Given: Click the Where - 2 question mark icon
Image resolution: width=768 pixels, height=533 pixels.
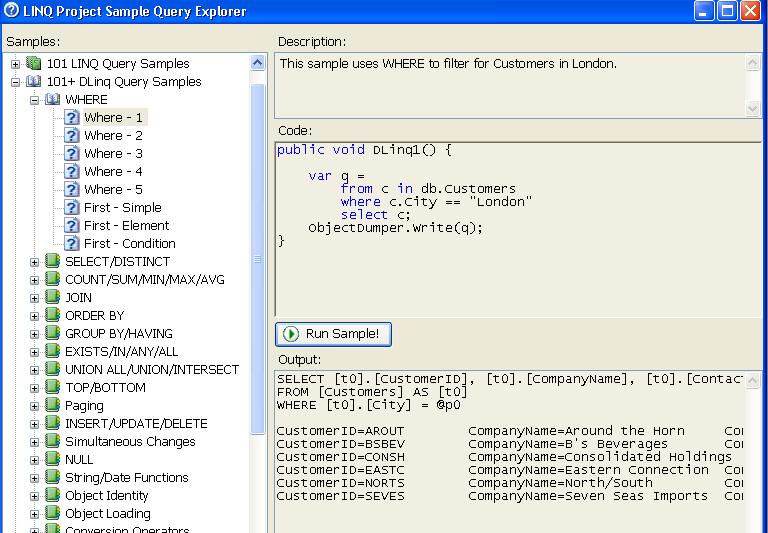Looking at the screenshot, I should tap(72, 136).
